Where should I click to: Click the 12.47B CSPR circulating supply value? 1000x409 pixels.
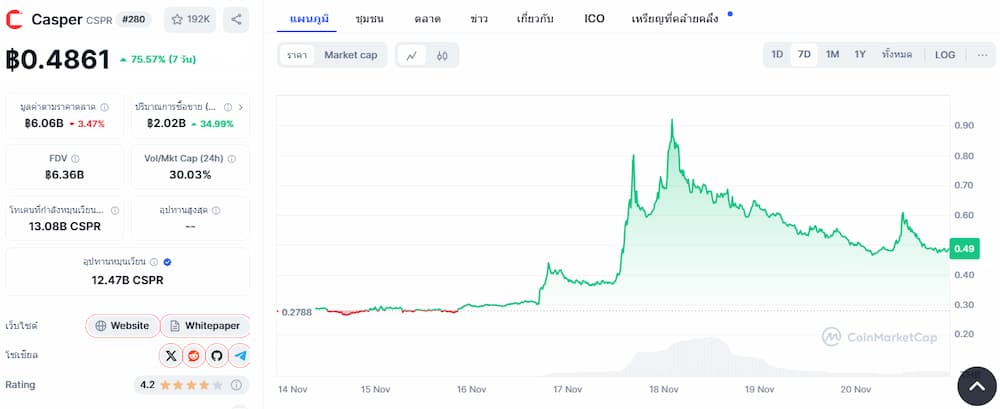coord(128,279)
